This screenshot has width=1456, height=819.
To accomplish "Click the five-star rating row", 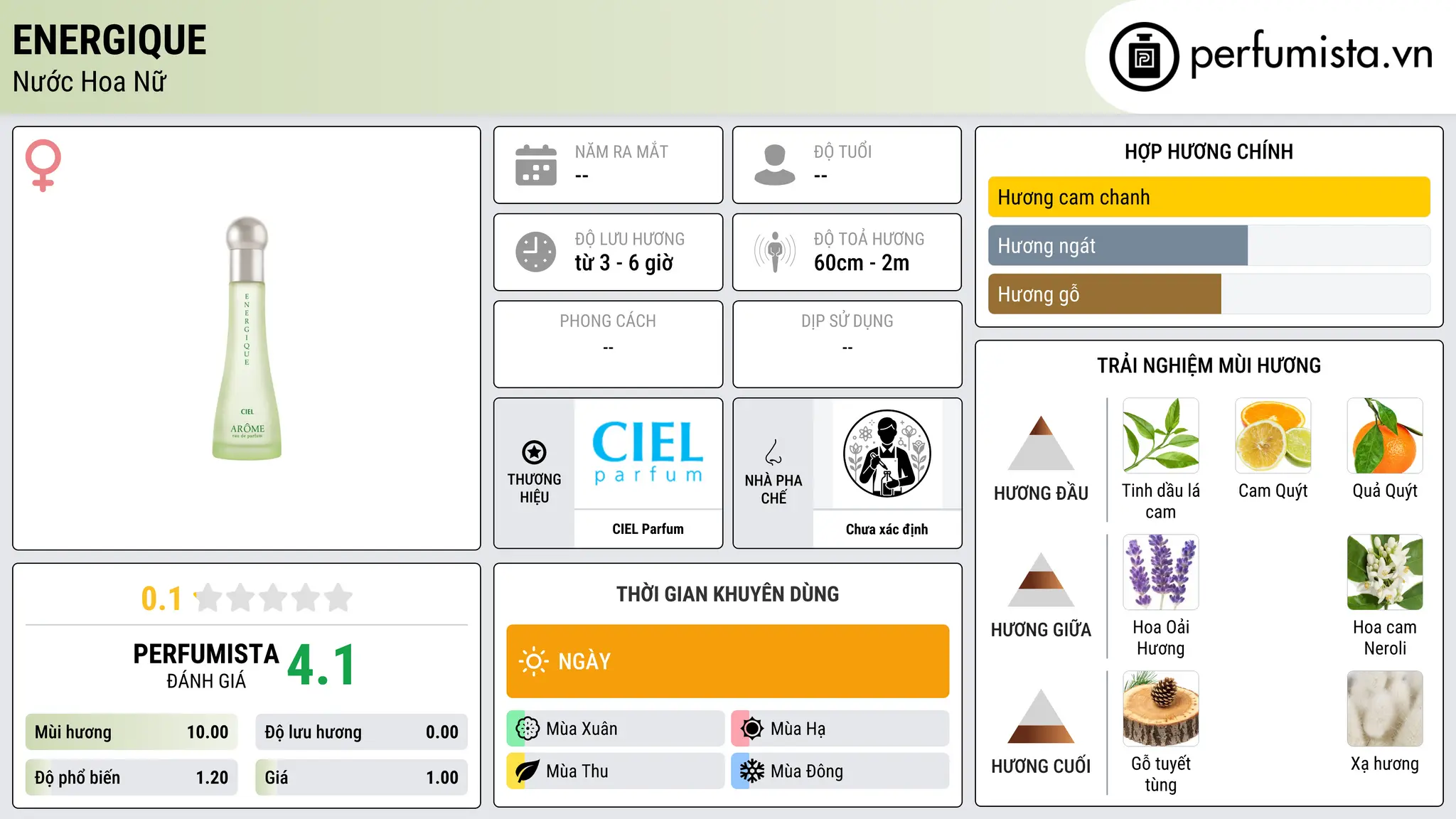I will point(273,598).
